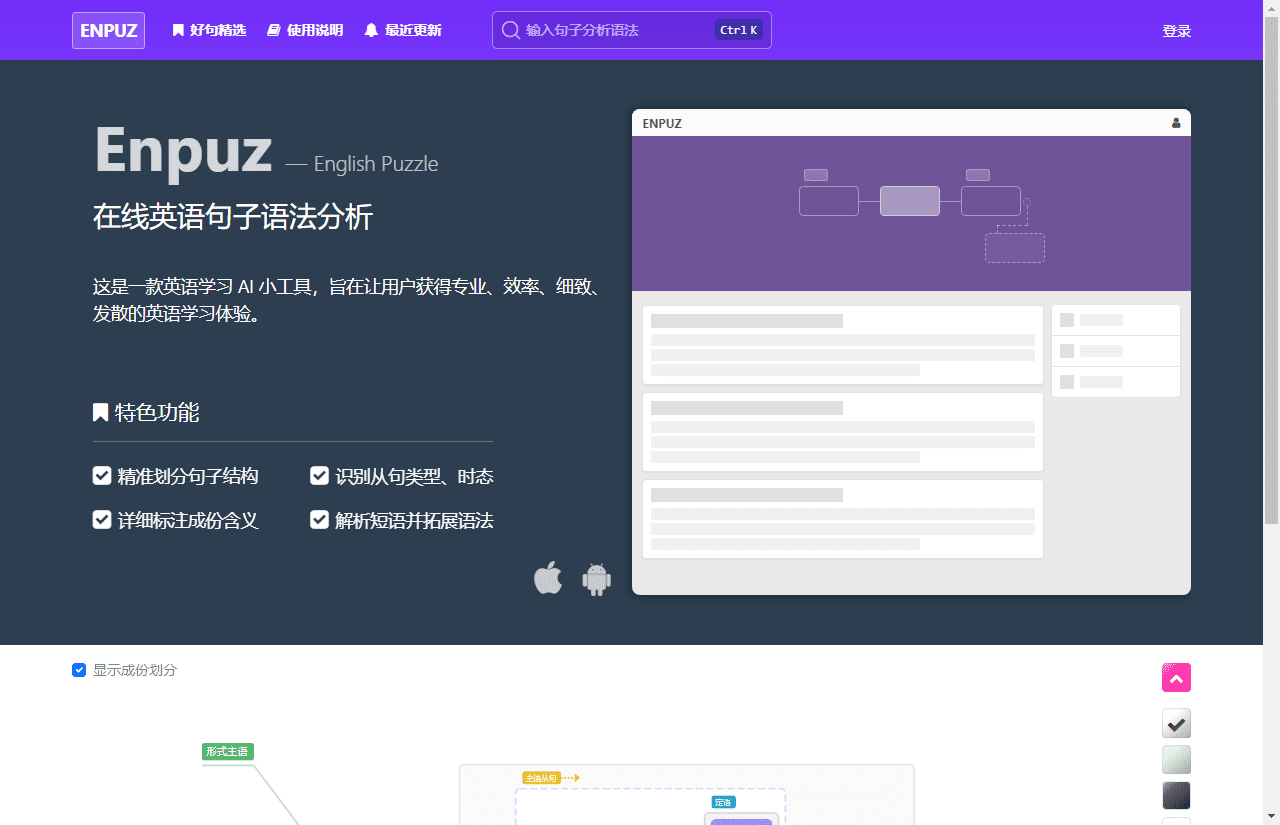This screenshot has height=825, width=1280.
Task: Focus the 输入句子分析语法 search field
Action: pyautogui.click(x=631, y=30)
